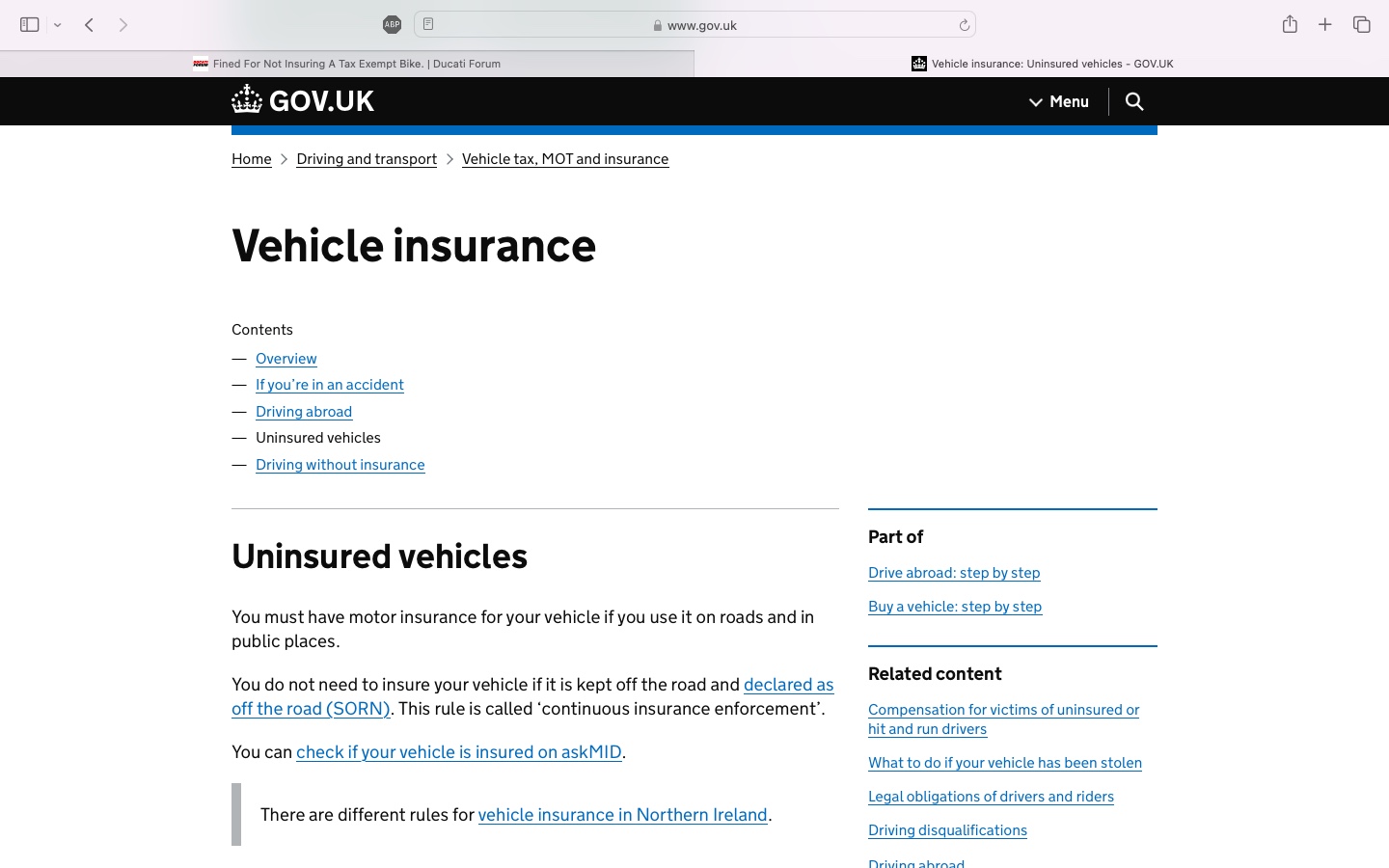Toggle the Safari sidebar icon
This screenshot has width=1389, height=868.
coord(29,25)
